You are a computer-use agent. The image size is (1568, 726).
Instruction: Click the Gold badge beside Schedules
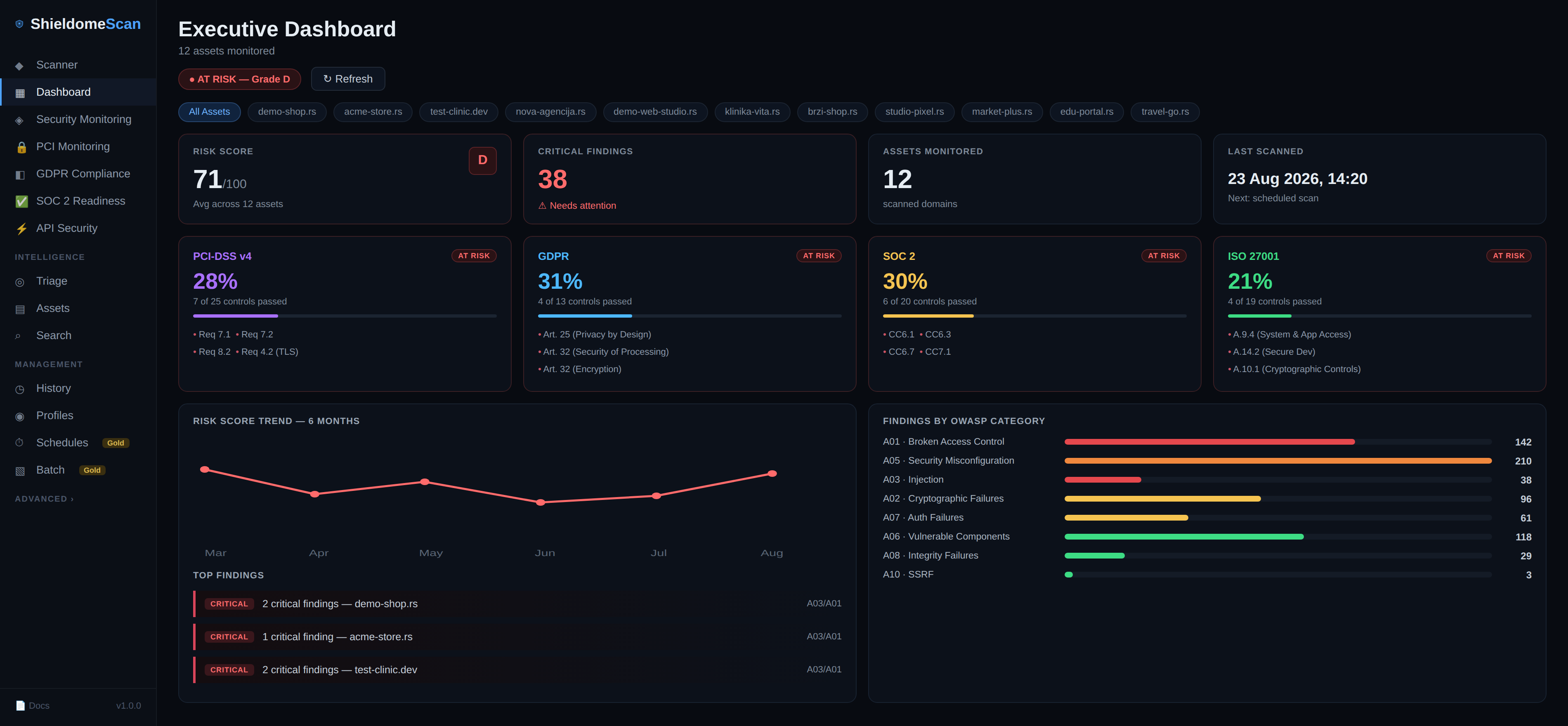coord(116,443)
